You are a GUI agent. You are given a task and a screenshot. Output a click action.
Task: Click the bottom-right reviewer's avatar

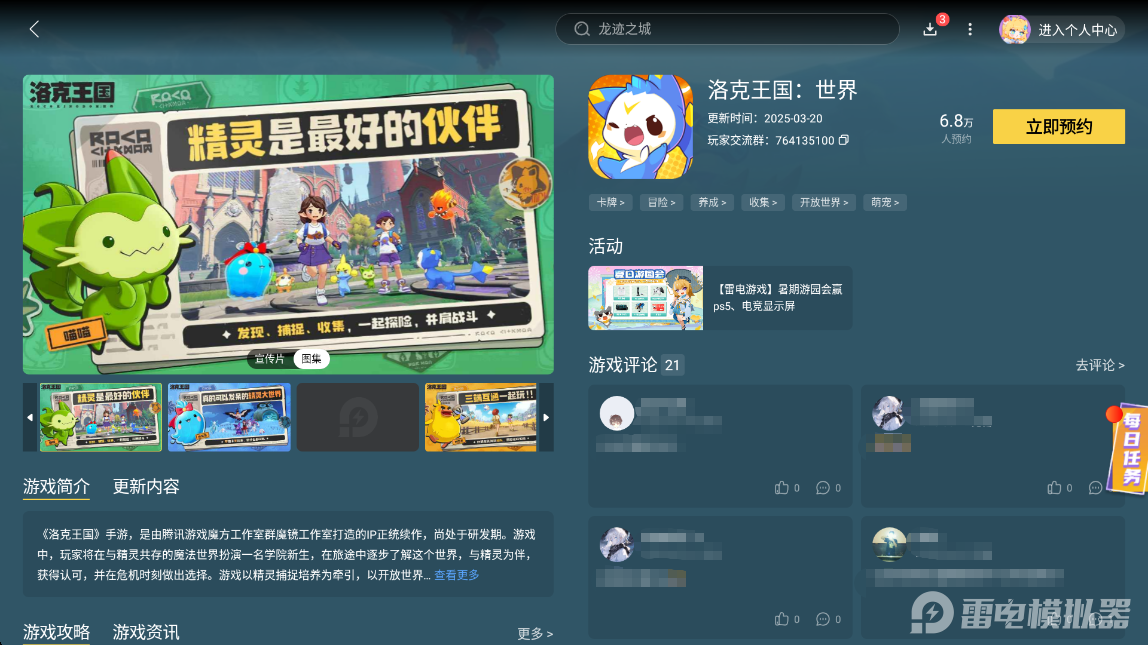coord(889,545)
